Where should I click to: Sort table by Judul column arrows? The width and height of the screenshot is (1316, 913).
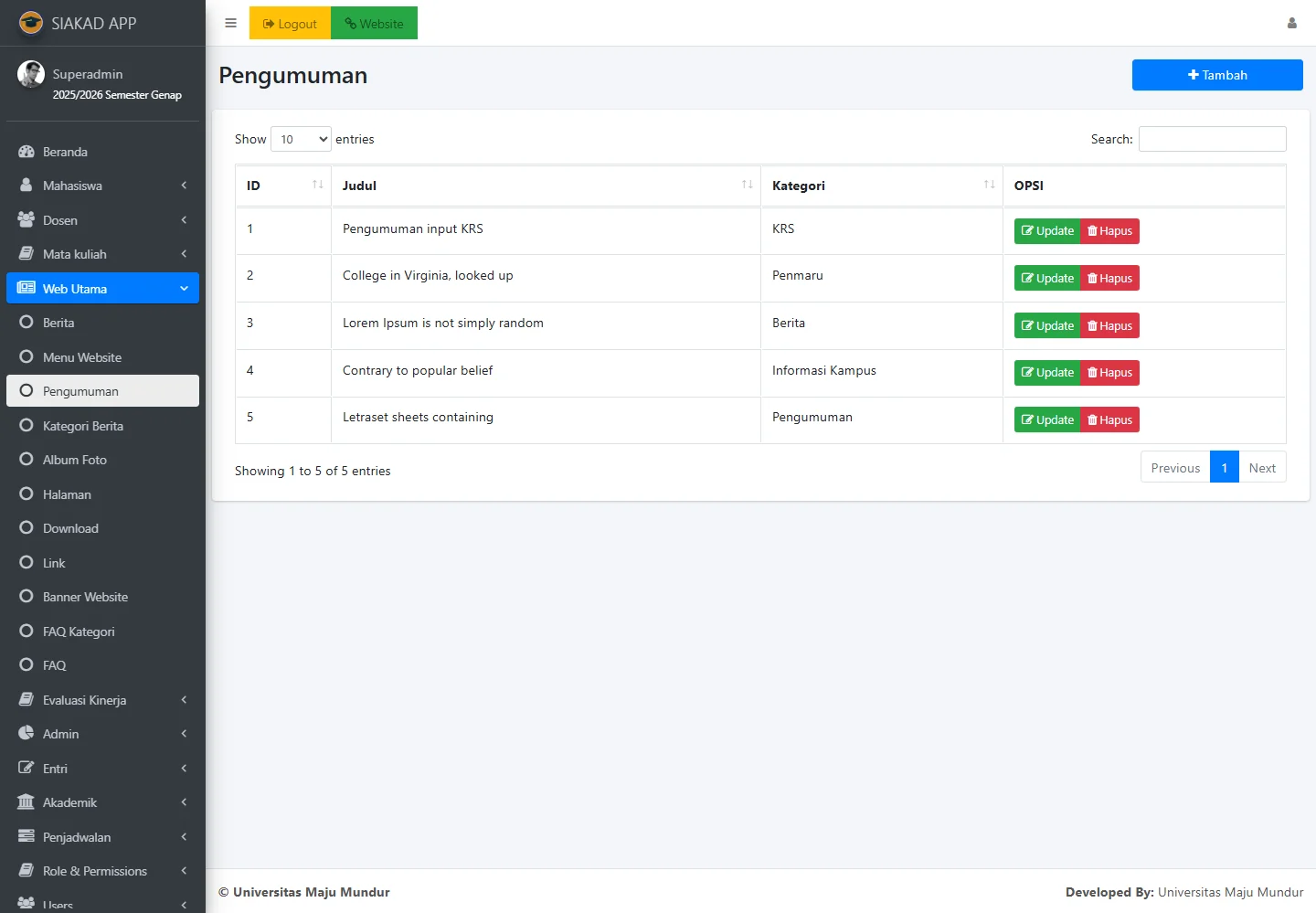click(747, 185)
